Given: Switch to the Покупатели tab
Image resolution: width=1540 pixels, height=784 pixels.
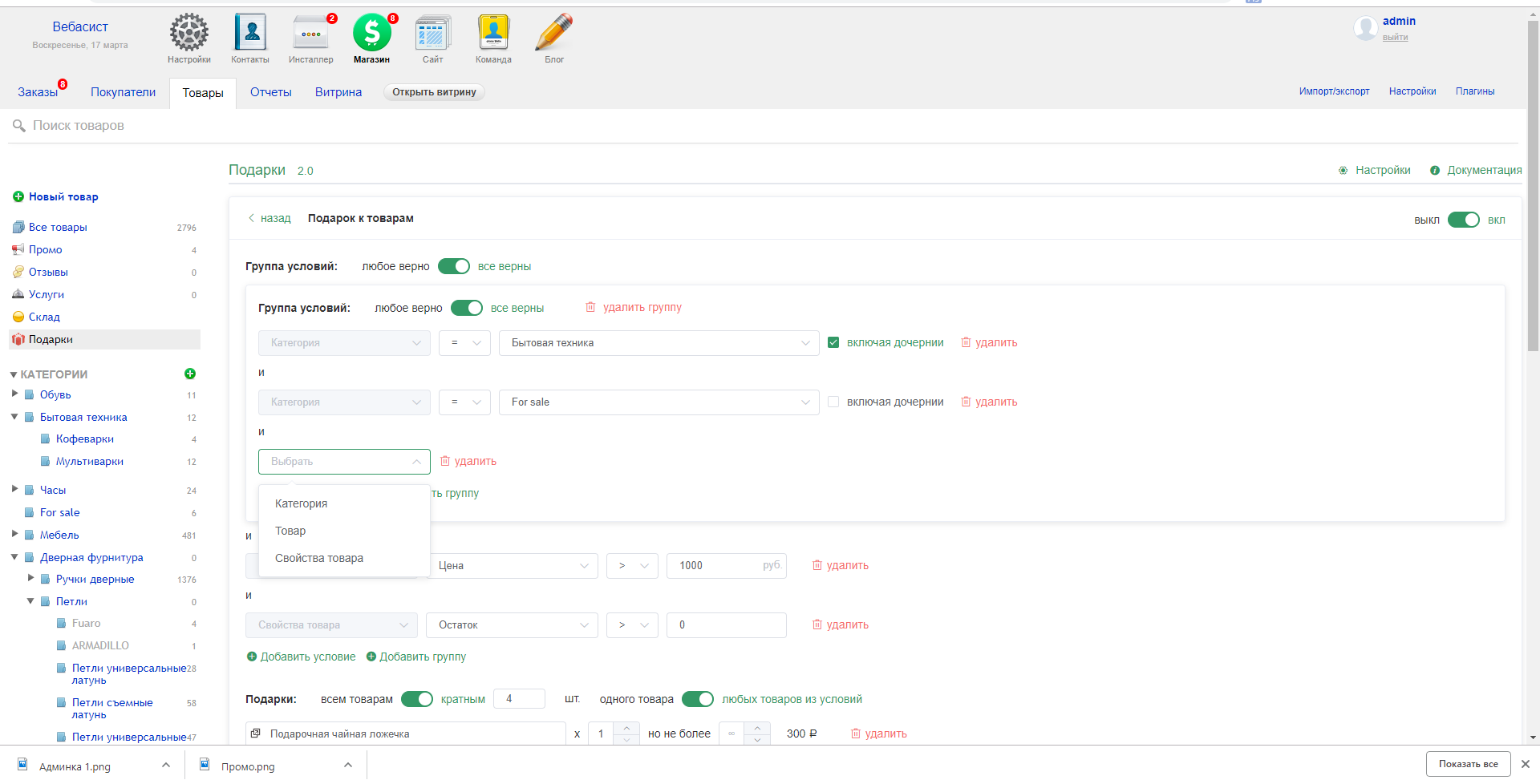Looking at the screenshot, I should coord(123,92).
